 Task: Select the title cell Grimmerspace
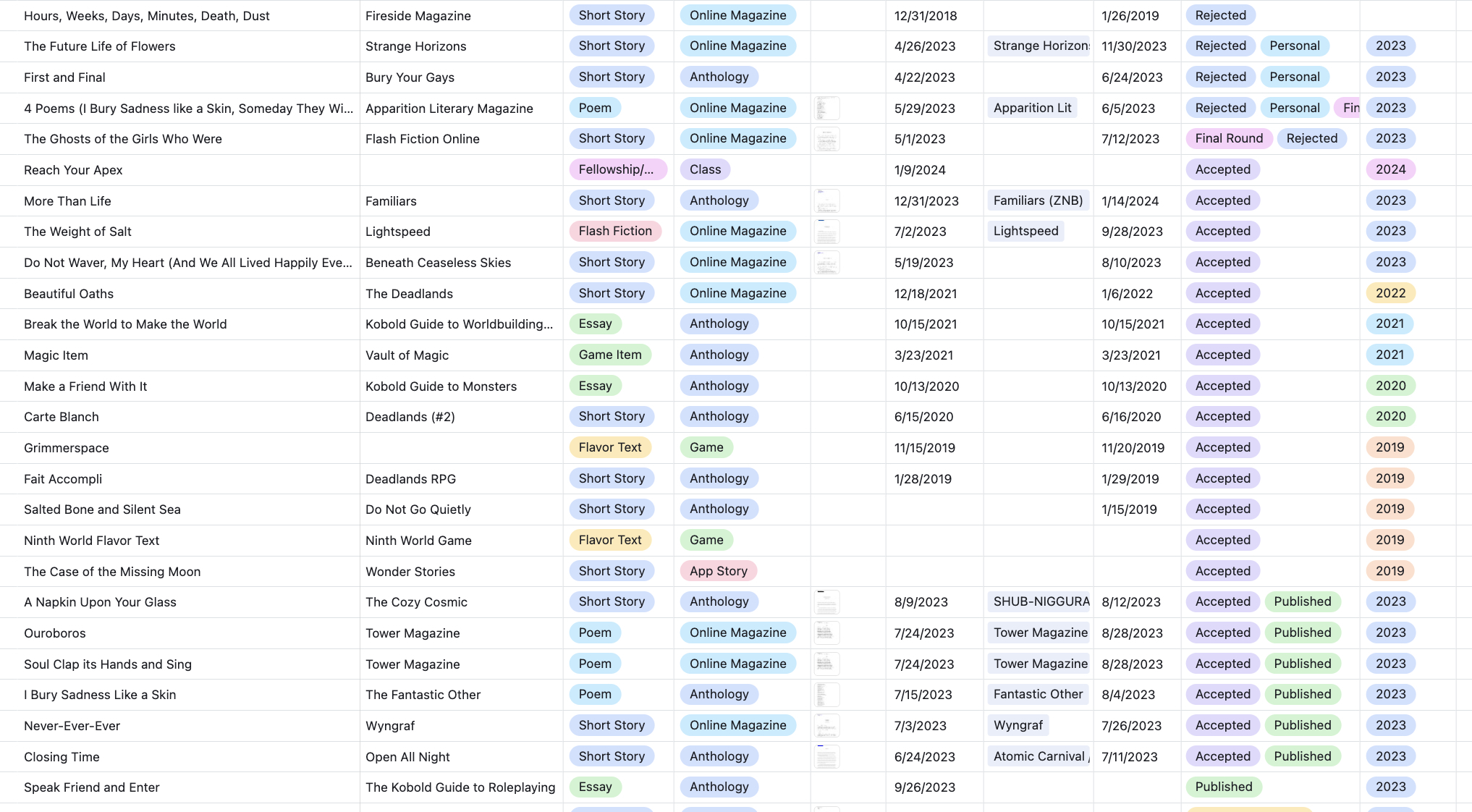click(67, 448)
